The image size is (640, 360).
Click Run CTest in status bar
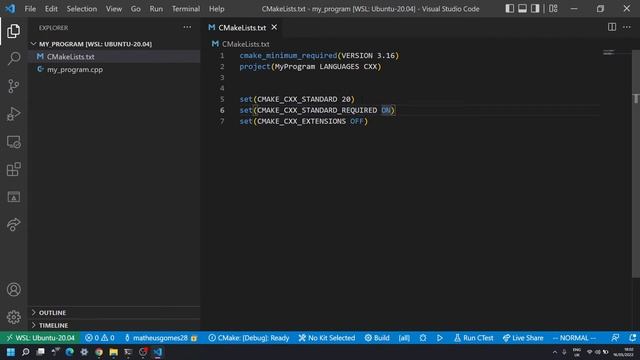coord(473,338)
